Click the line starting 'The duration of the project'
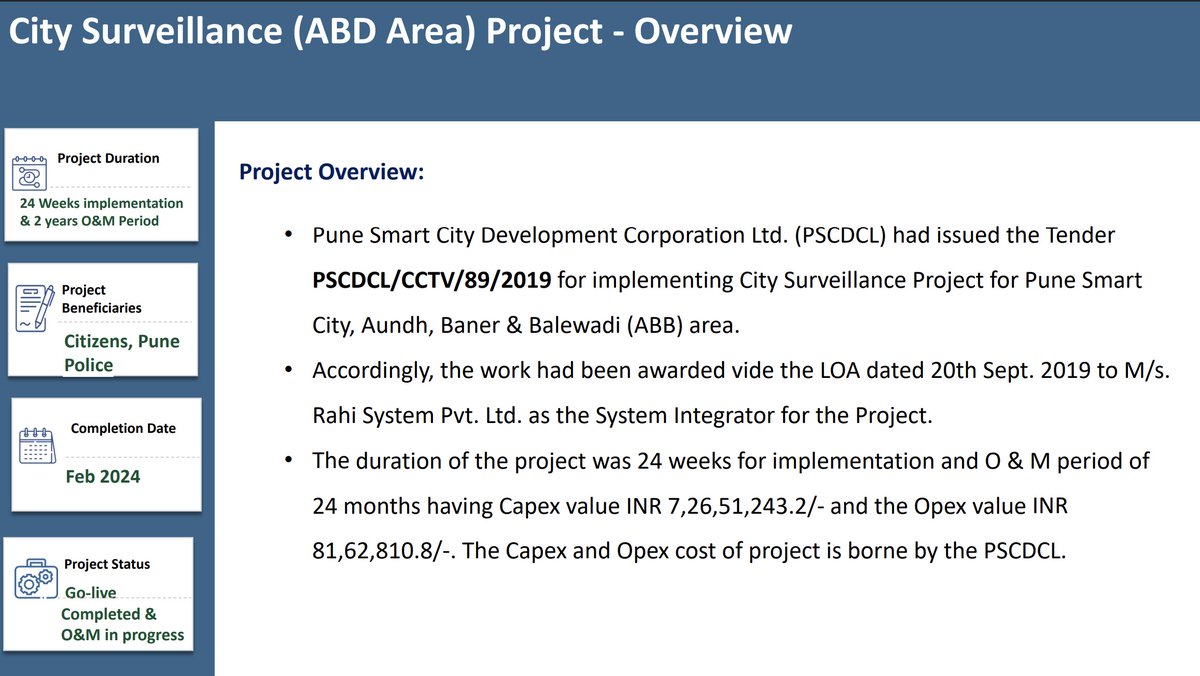This screenshot has width=1200, height=676. click(x=731, y=461)
